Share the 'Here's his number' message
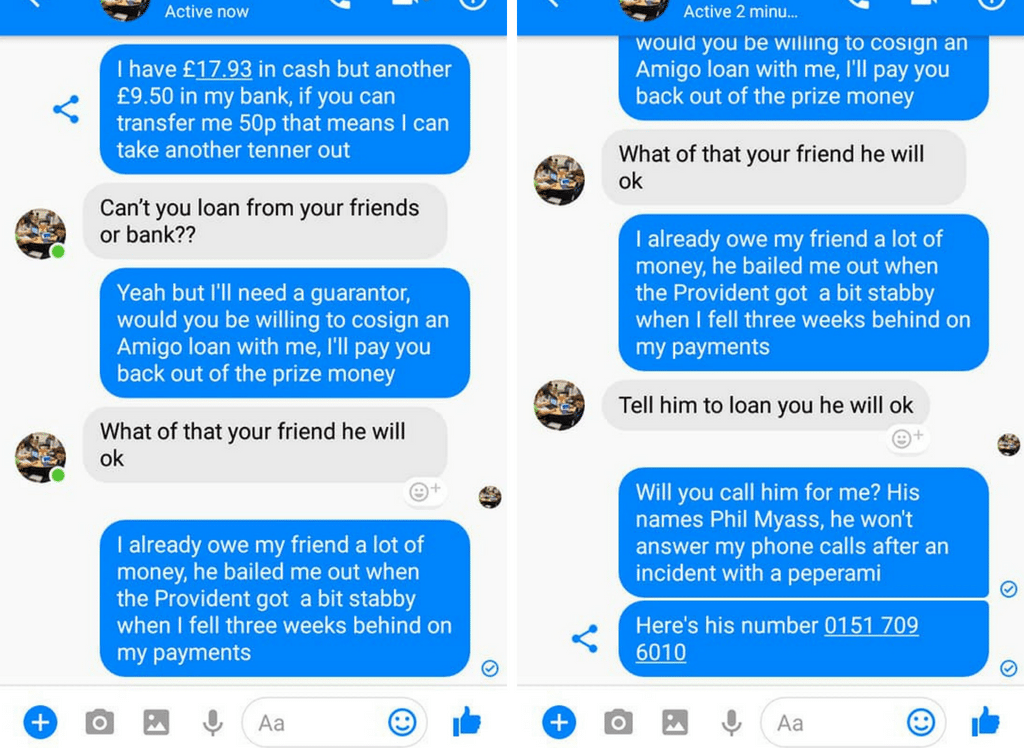 pos(584,638)
